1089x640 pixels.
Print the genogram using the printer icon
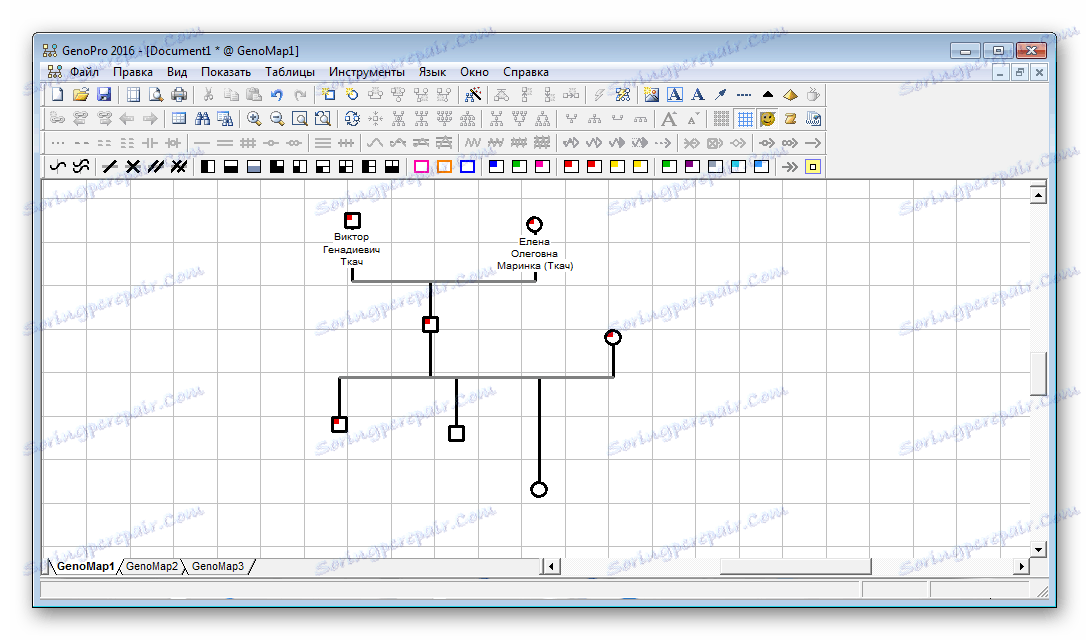pyautogui.click(x=179, y=94)
